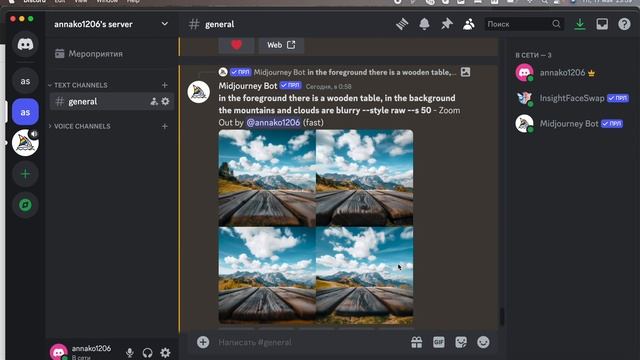Viewport: 640px width, 360px height.
Task: Select annako1206 in member list
Action: tap(572, 73)
